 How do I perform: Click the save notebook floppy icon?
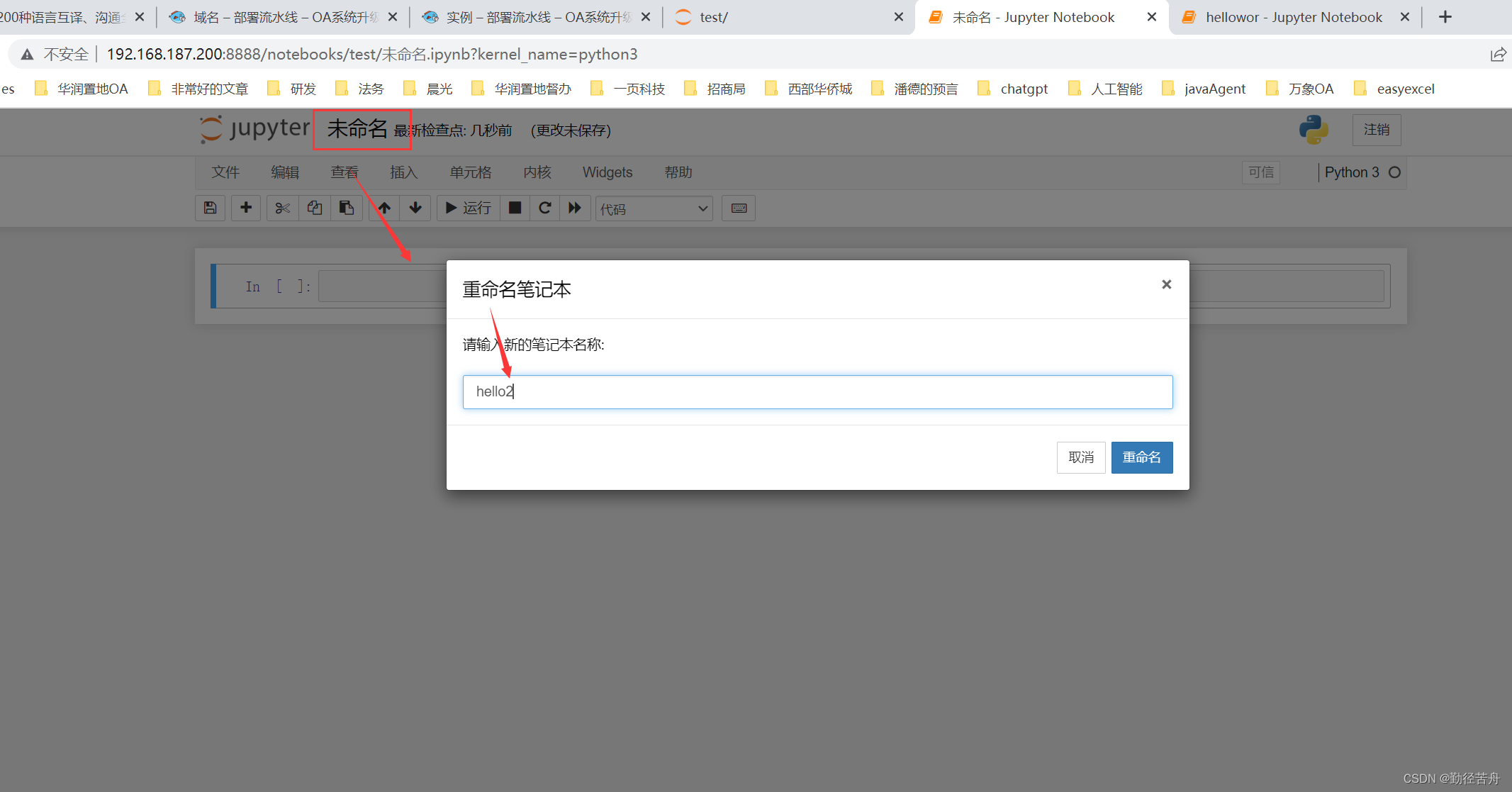(x=211, y=208)
